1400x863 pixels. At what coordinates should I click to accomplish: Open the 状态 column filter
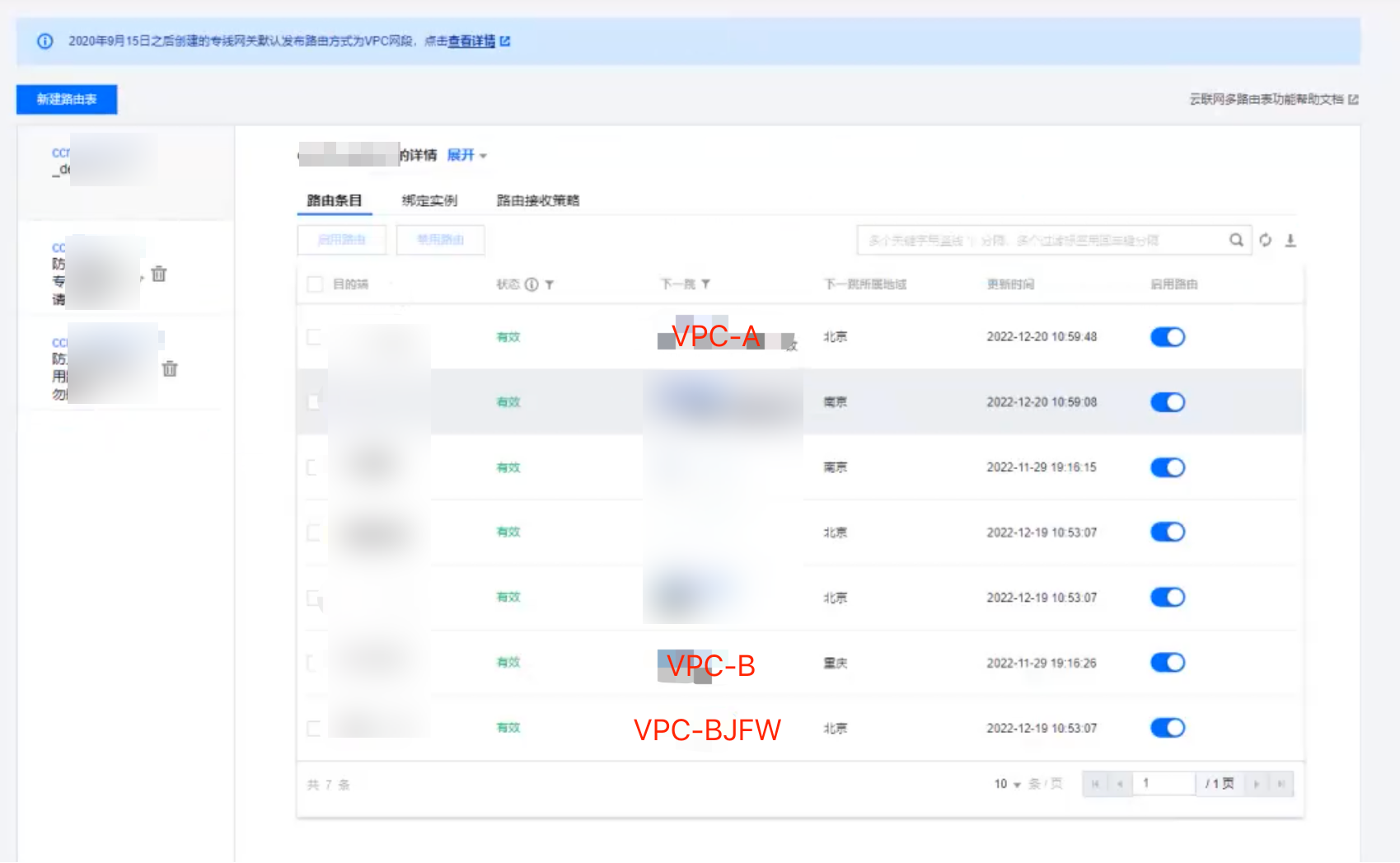550,284
